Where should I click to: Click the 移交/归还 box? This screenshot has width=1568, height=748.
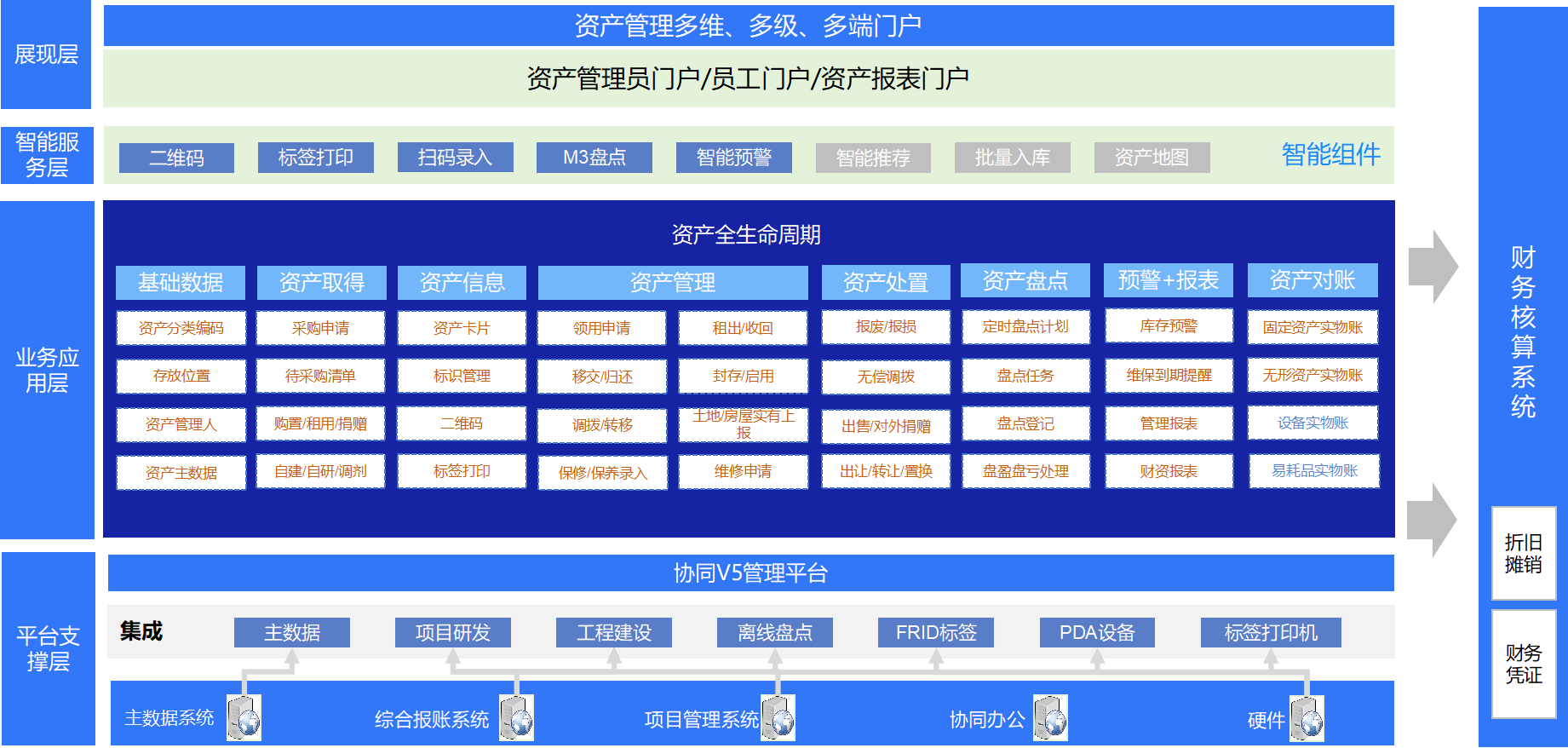[602, 377]
